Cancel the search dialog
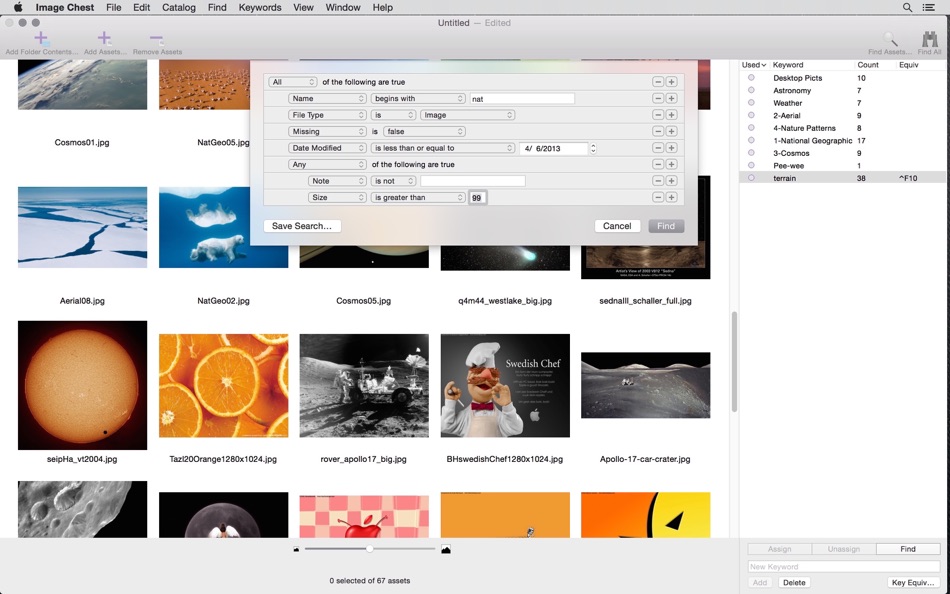The image size is (950, 594). point(617,226)
